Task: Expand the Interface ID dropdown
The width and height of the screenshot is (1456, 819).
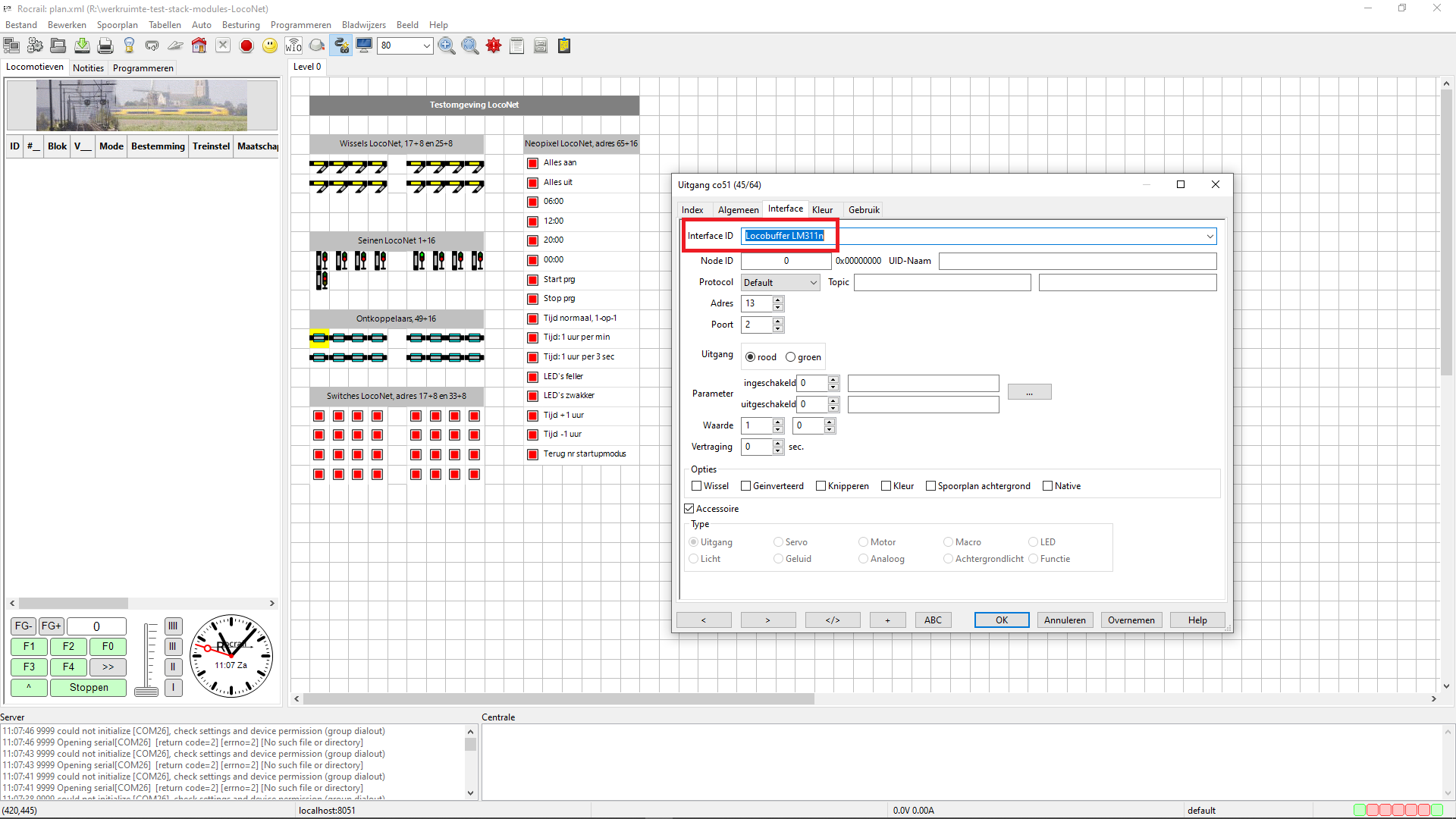Action: pos(1210,237)
